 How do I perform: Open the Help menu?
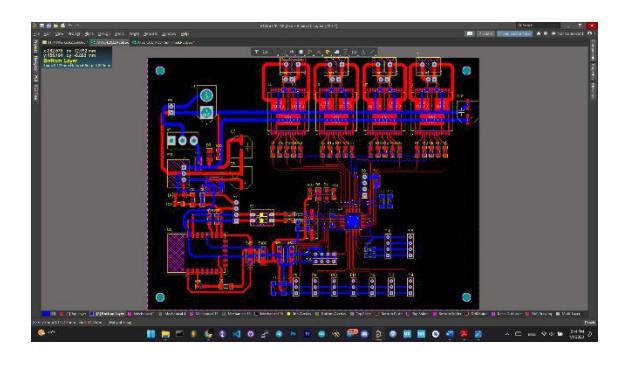coord(185,34)
